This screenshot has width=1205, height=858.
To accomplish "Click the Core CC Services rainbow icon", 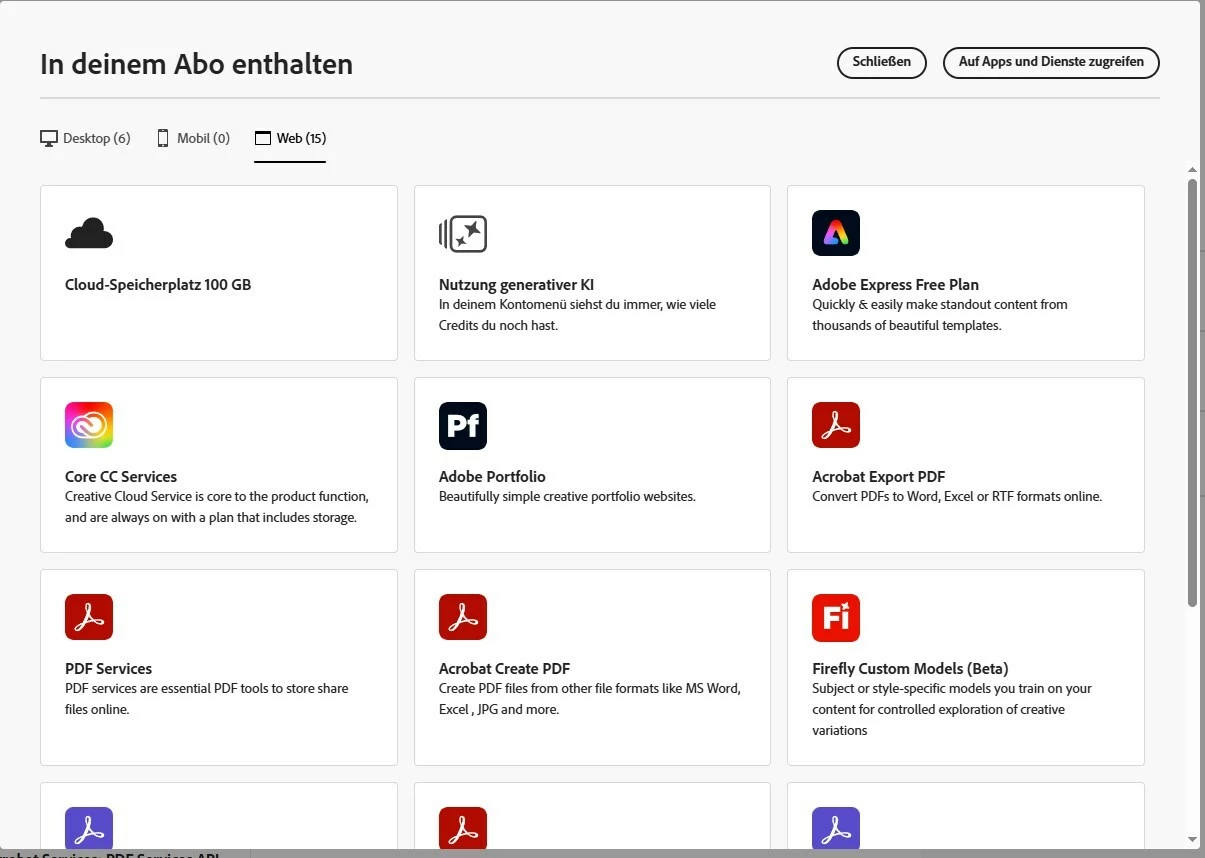I will coord(89,425).
